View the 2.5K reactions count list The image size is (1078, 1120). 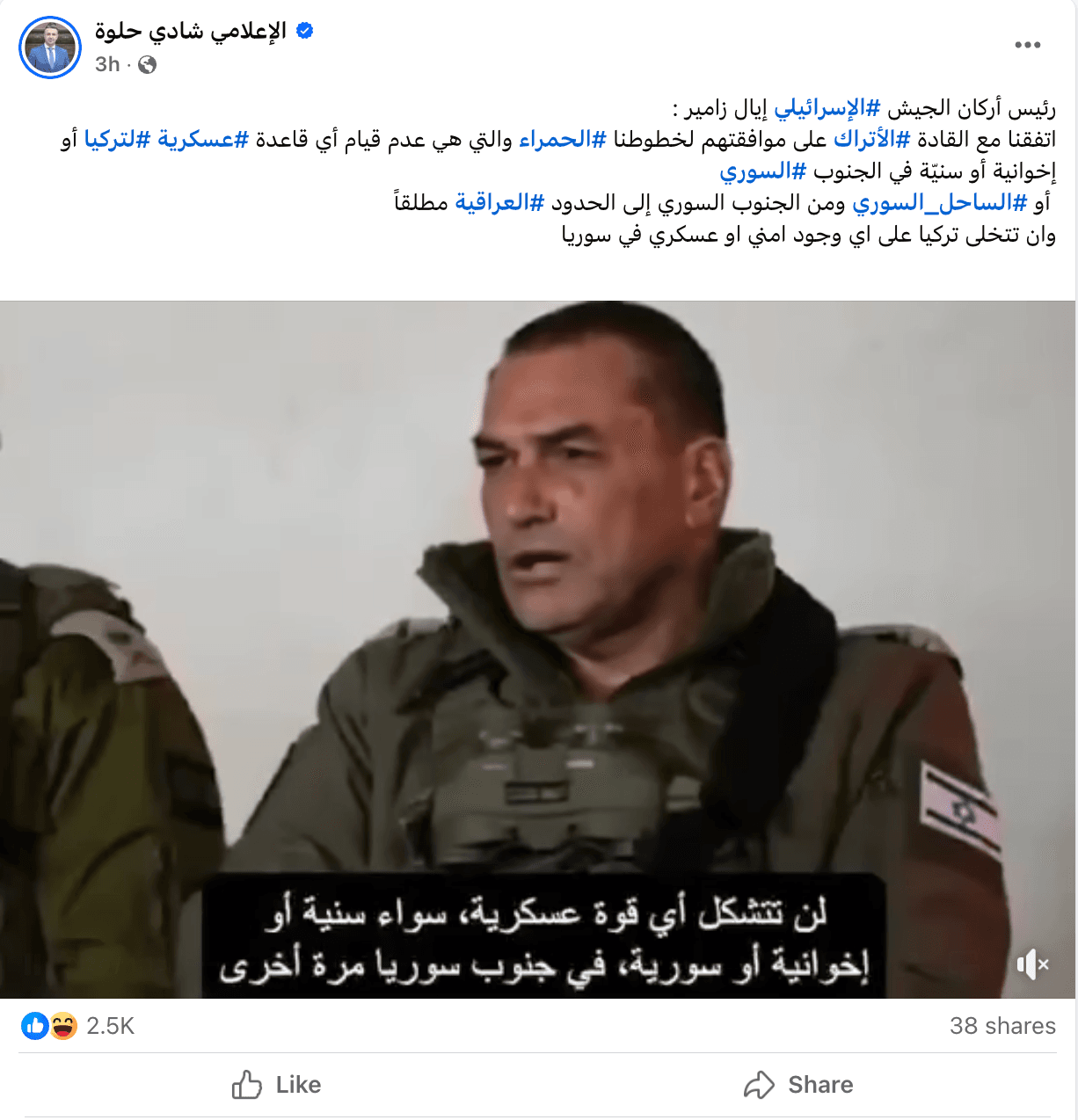tap(110, 1026)
